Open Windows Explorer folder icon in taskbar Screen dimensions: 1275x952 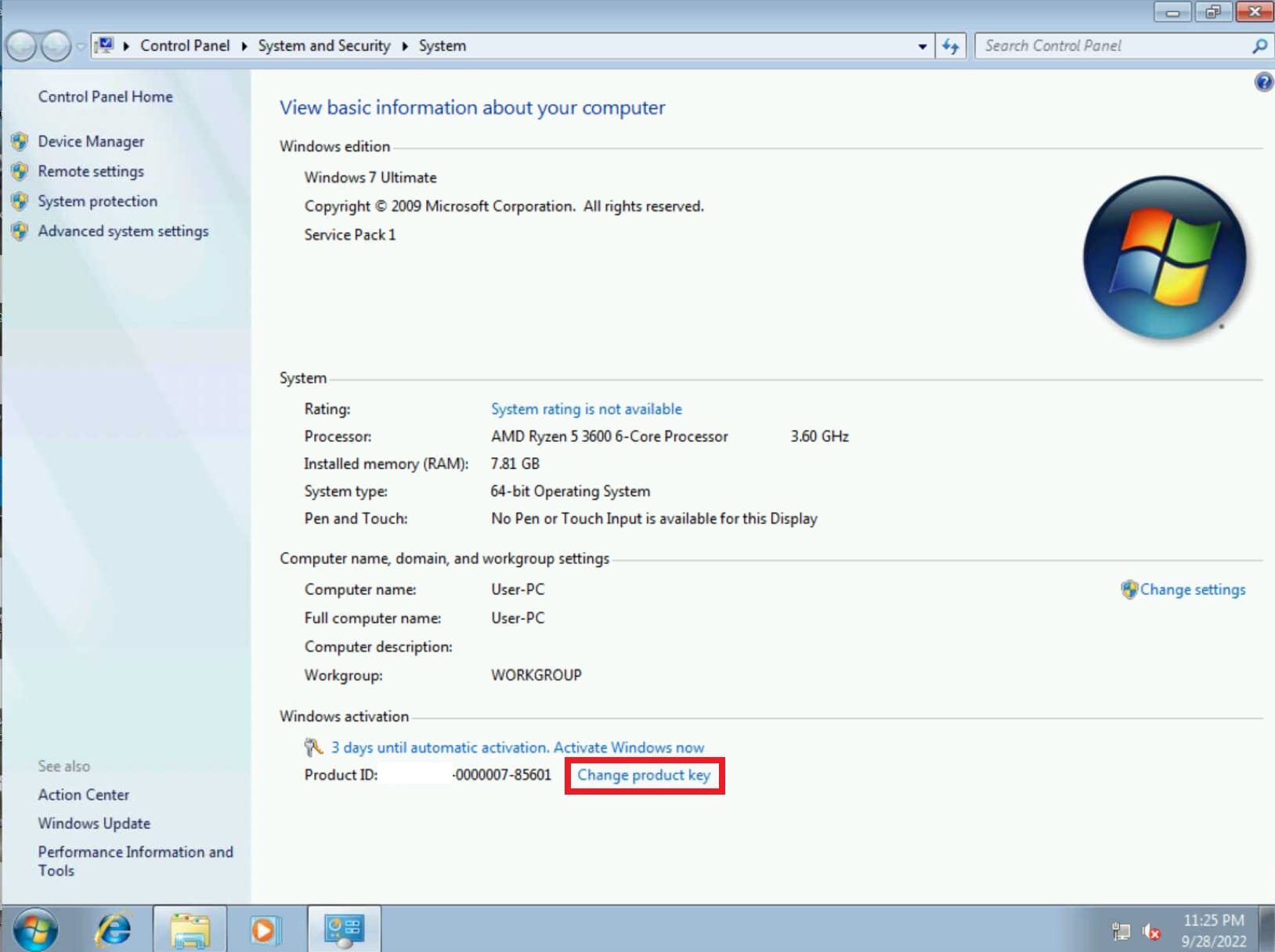[190, 929]
